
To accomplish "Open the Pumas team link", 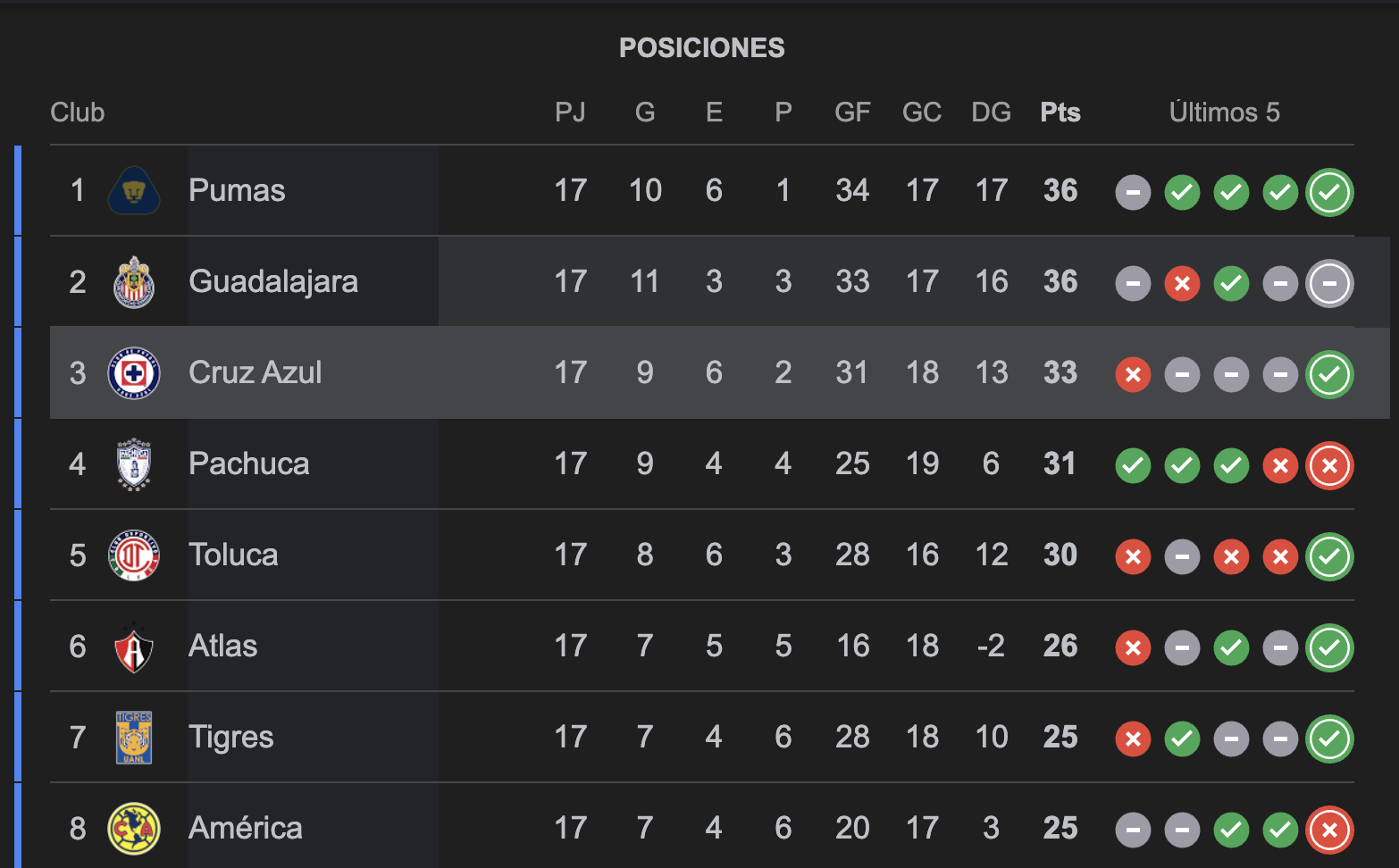I will click(x=237, y=190).
